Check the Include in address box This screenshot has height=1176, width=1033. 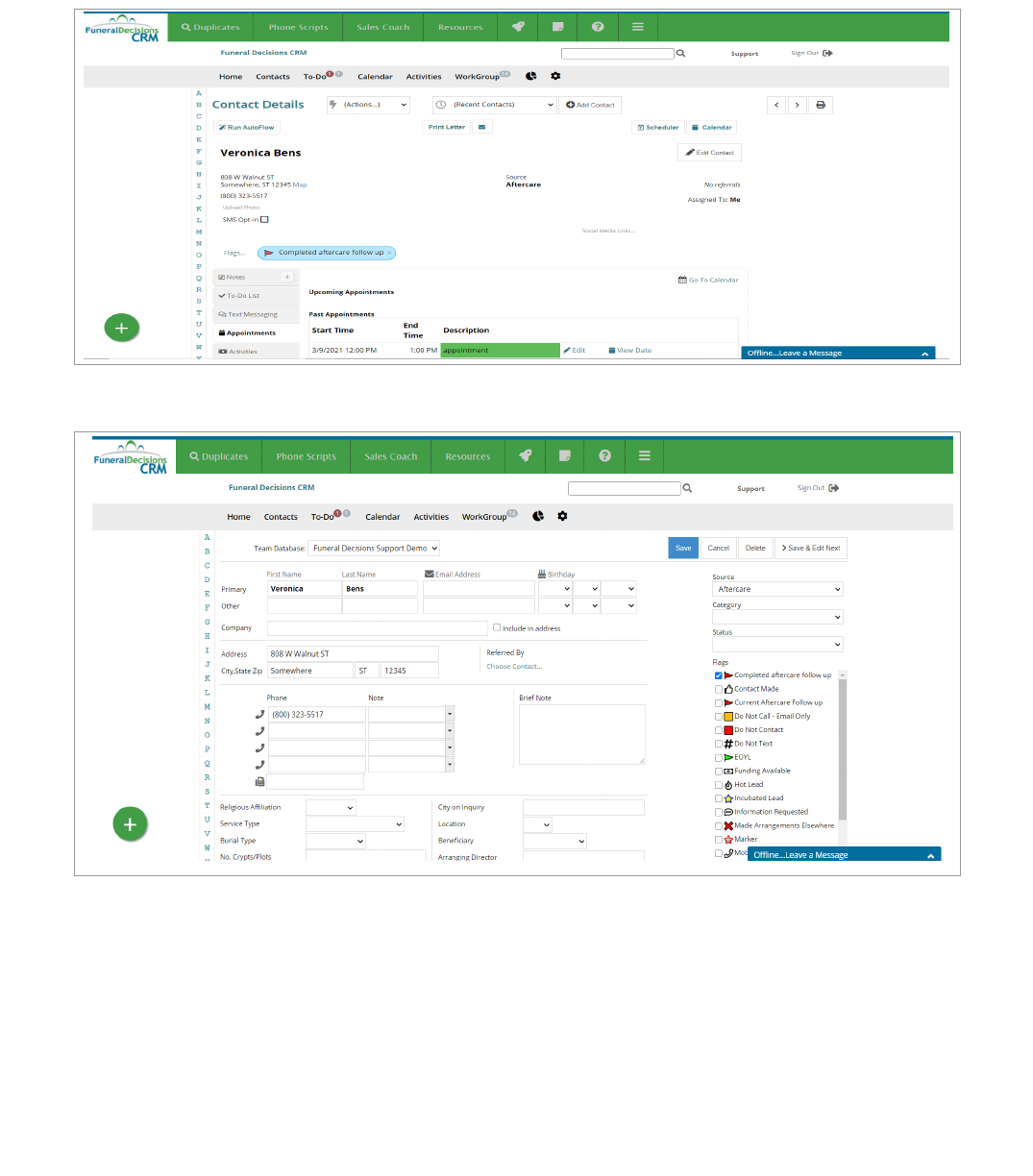(497, 627)
